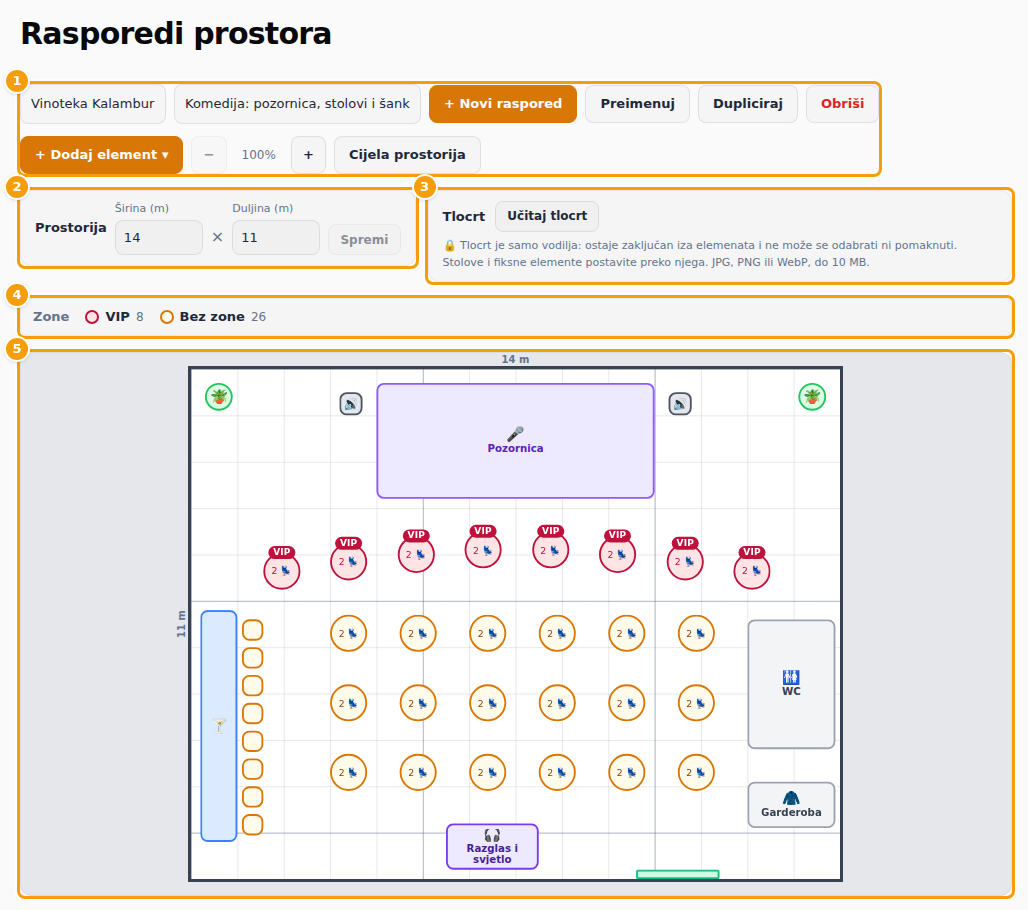Click the plant in the top-right corner
This screenshot has width=1028, height=910.
(x=812, y=397)
